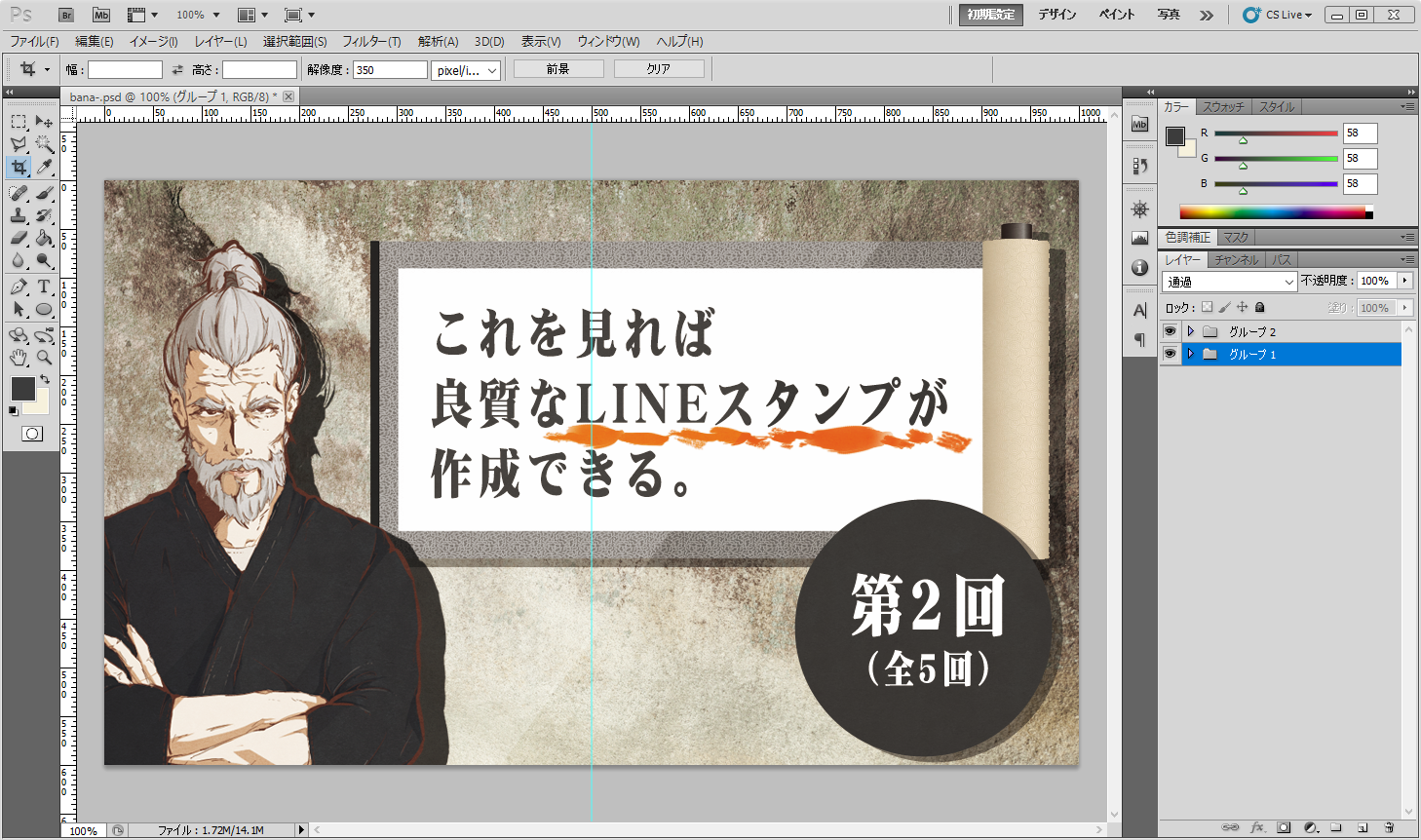Select the 3D Camera Rotate tool
The image size is (1421, 840).
[44, 335]
